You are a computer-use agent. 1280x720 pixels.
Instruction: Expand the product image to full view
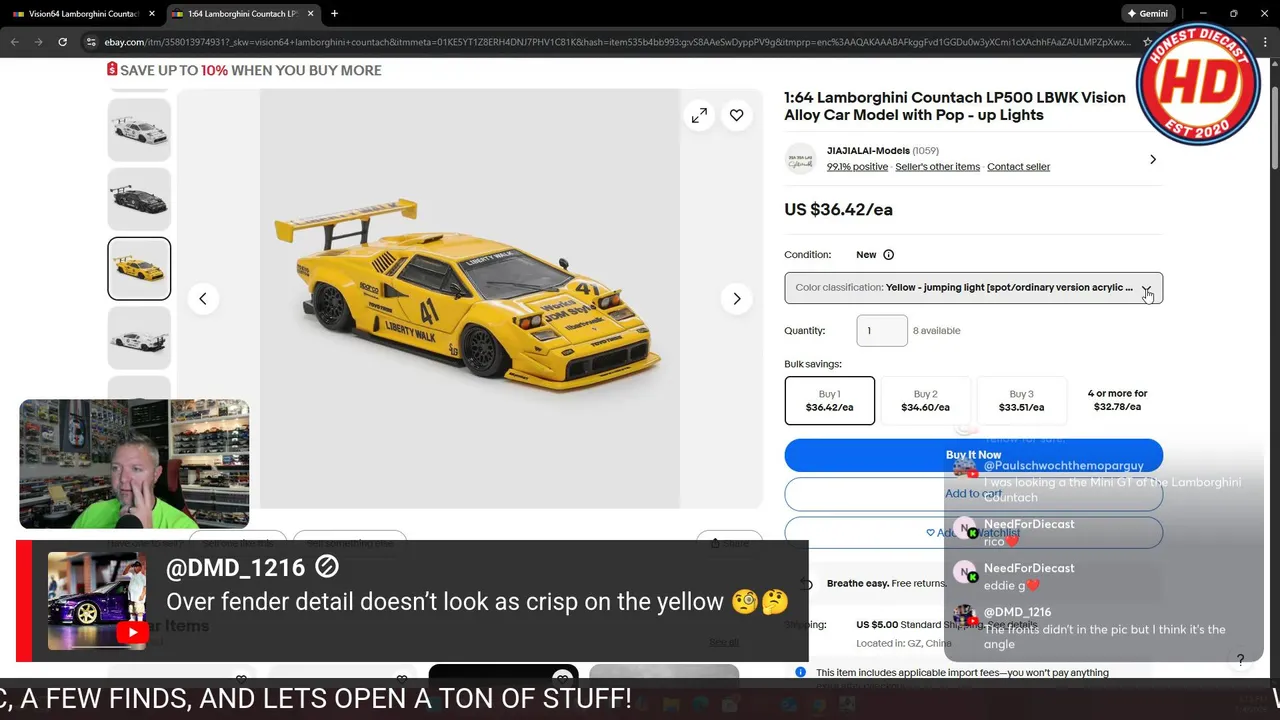699,116
